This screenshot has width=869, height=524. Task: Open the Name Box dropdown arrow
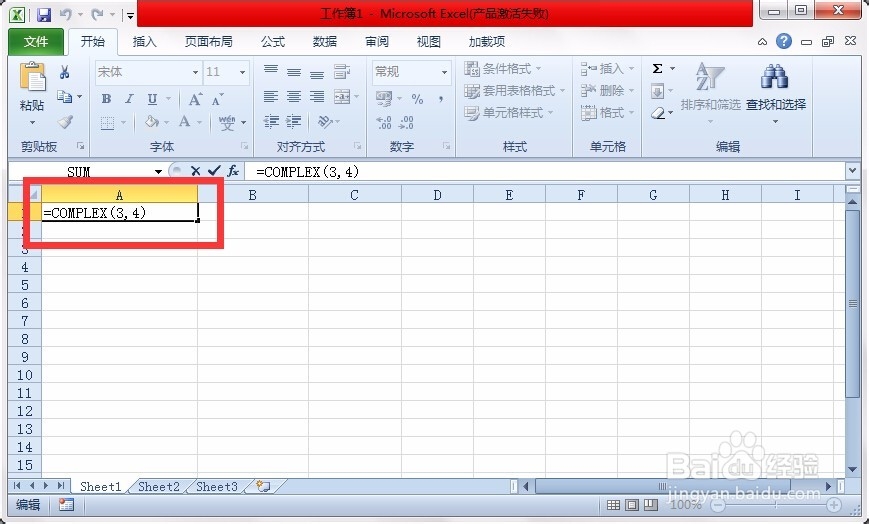click(159, 172)
